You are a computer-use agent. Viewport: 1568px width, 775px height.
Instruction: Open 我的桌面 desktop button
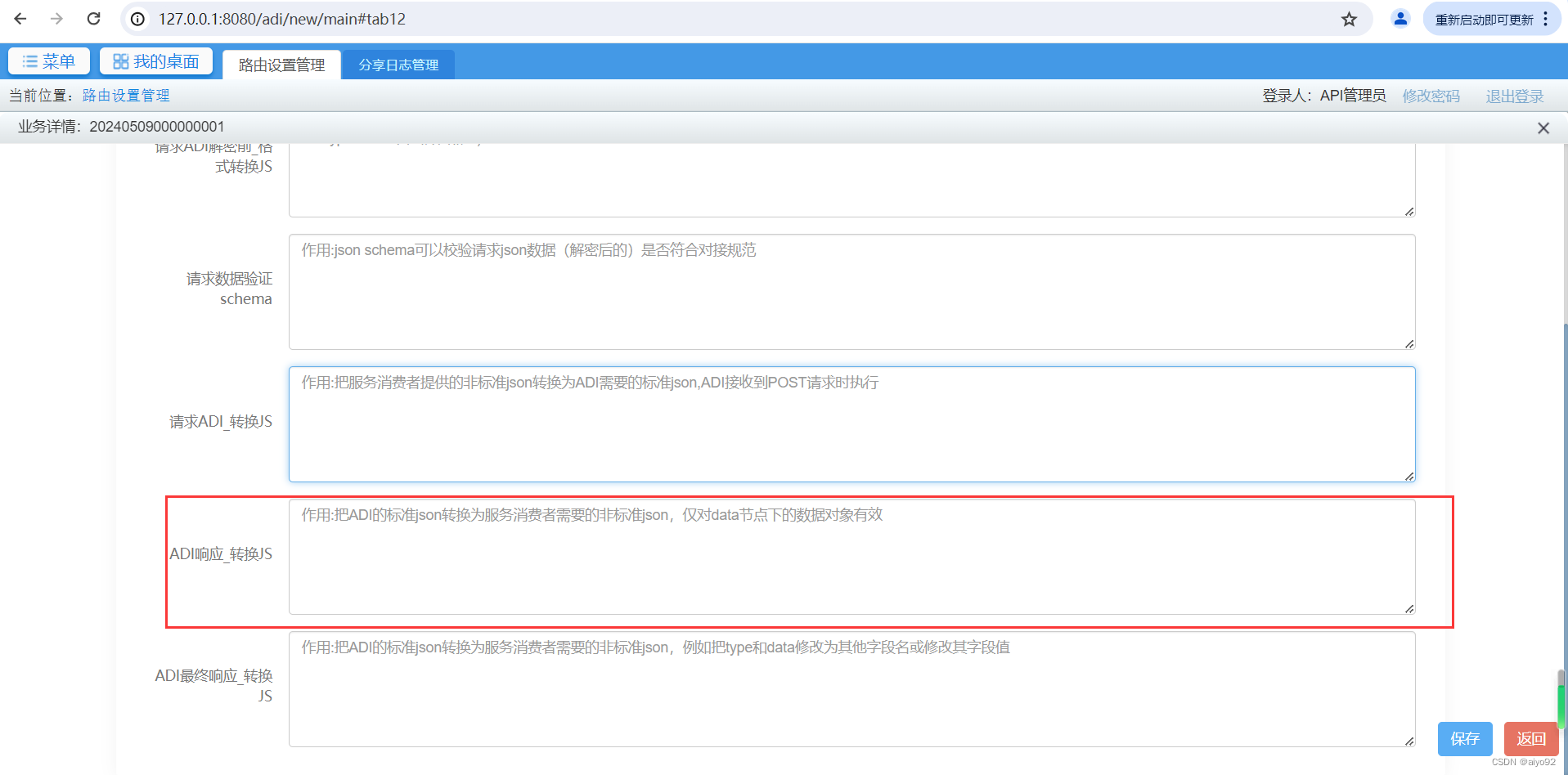[156, 61]
